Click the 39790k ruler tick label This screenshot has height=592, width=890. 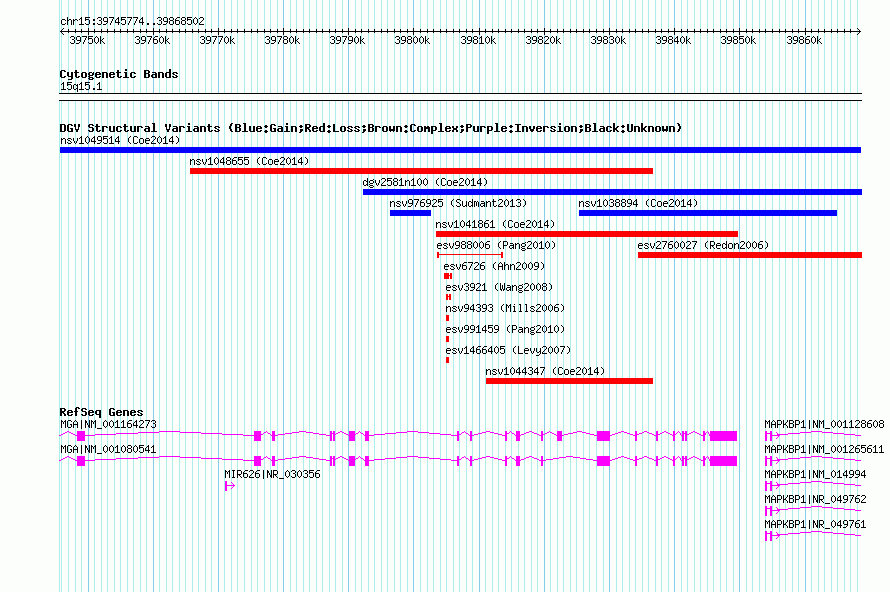pyautogui.click(x=347, y=40)
